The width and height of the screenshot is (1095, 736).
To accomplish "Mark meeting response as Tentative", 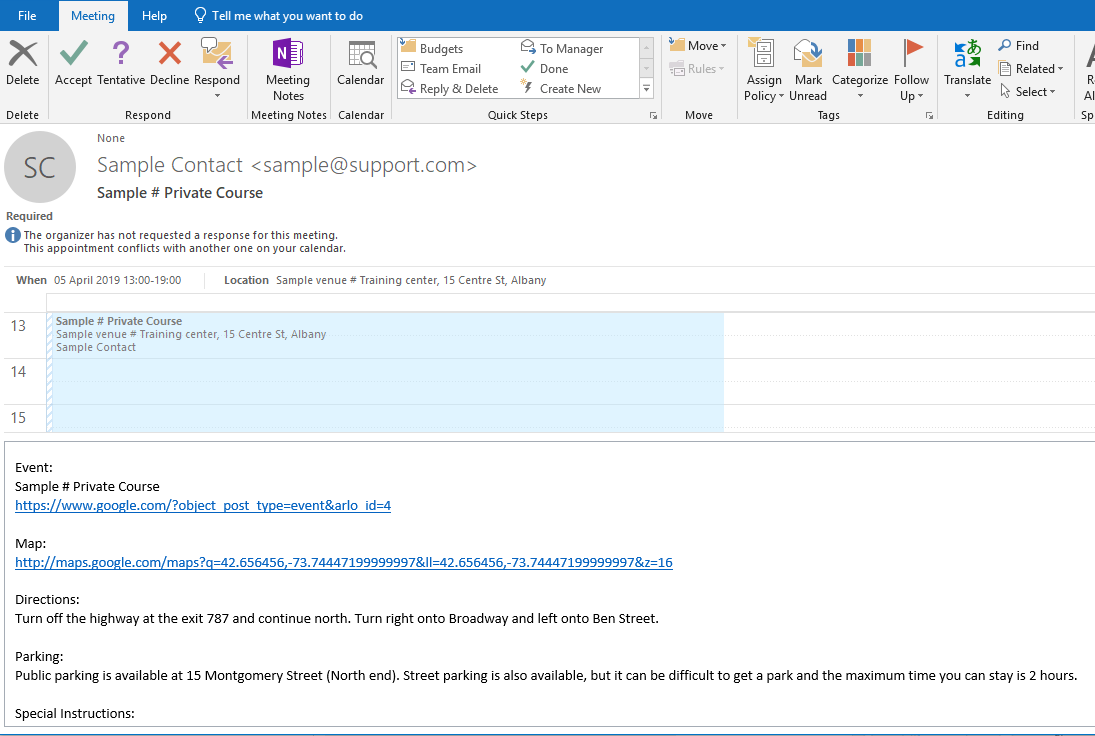I will coord(121,63).
